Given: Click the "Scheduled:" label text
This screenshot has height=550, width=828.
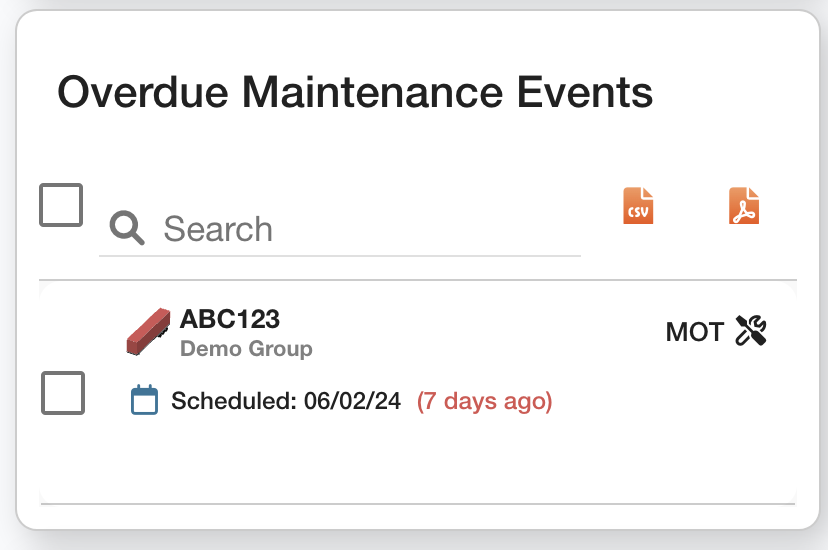Looking at the screenshot, I should (x=234, y=402).
